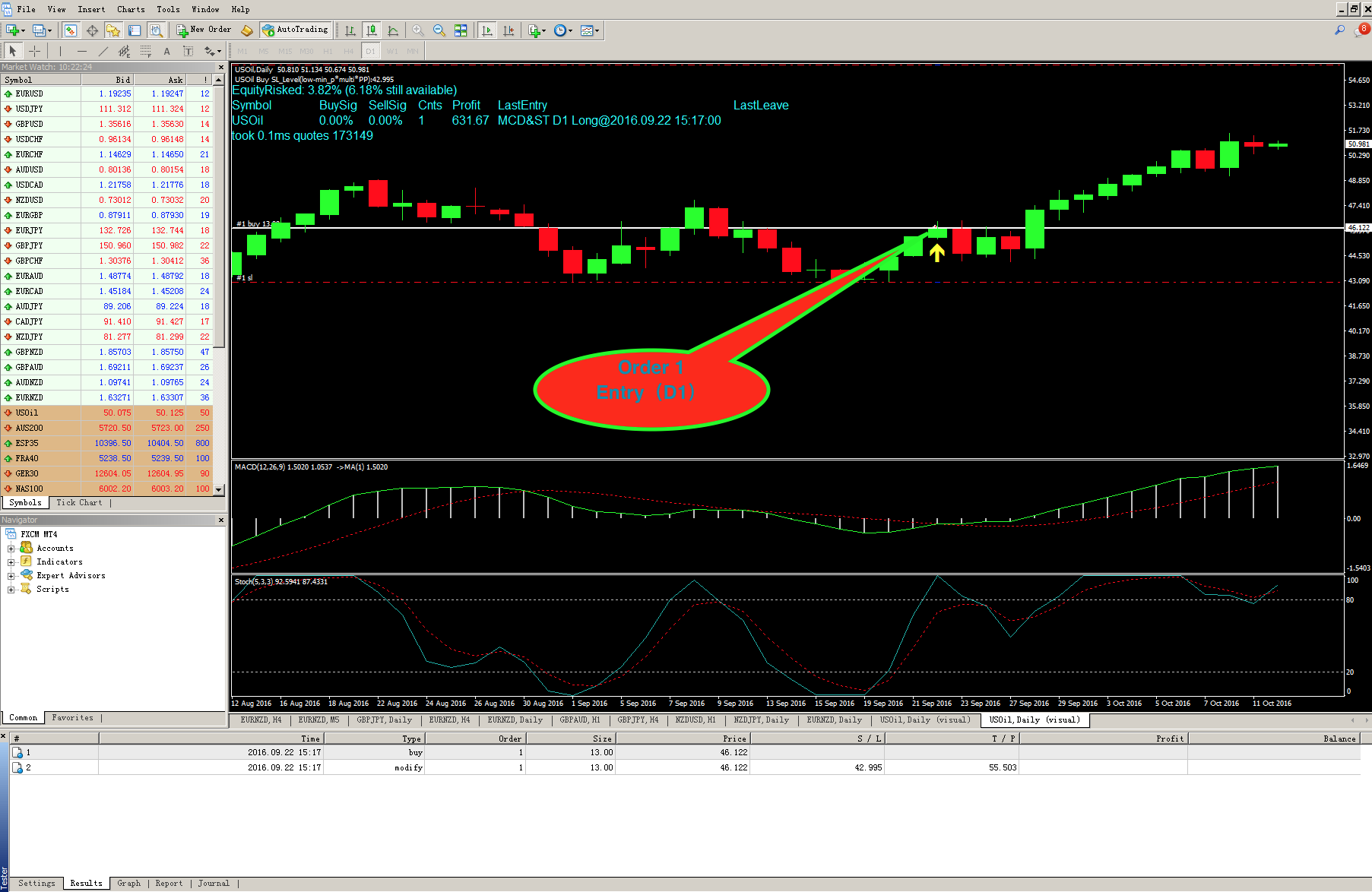Toggle the Data Window crosshair icon

click(92, 30)
